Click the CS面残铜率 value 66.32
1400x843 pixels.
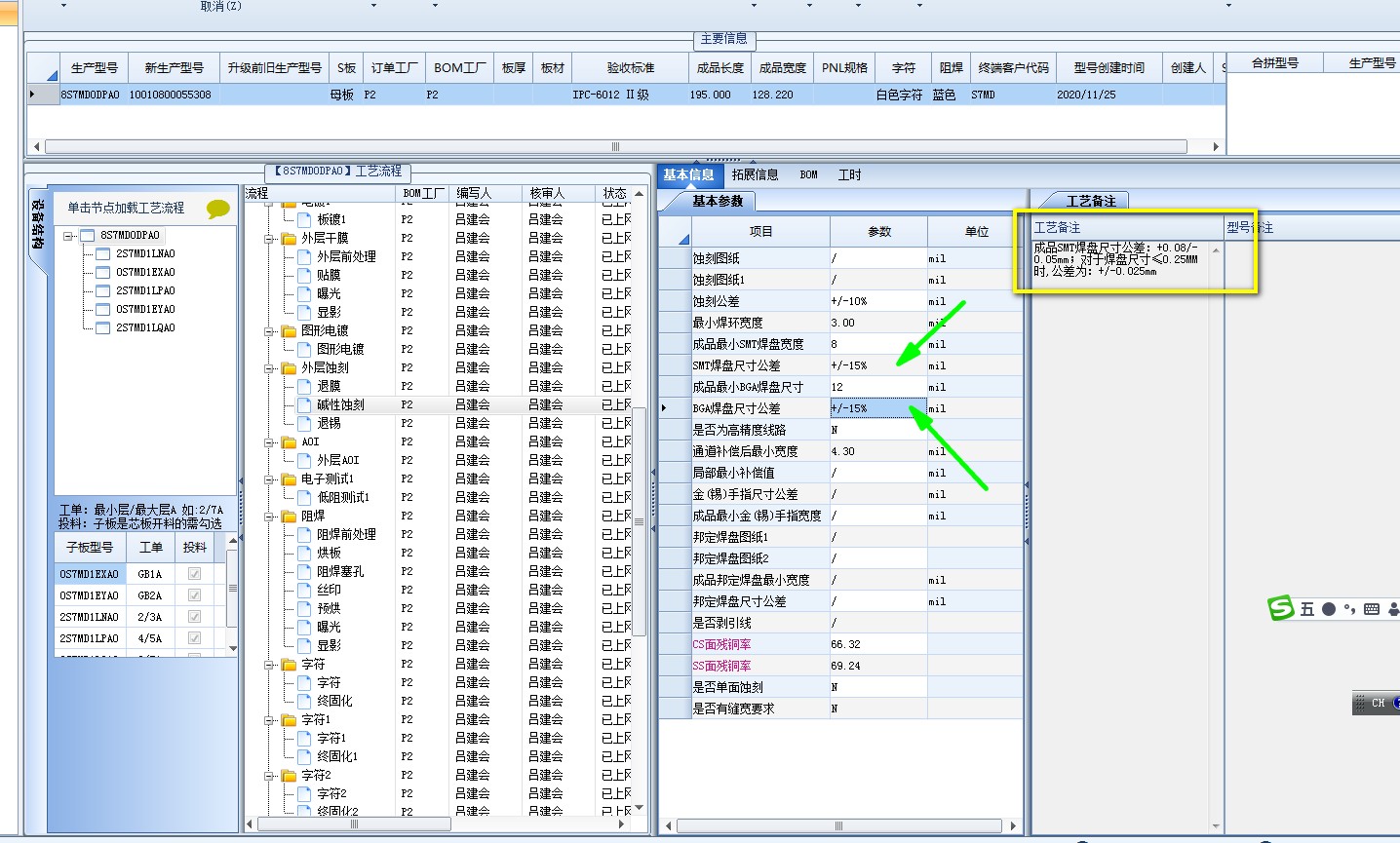pos(878,644)
